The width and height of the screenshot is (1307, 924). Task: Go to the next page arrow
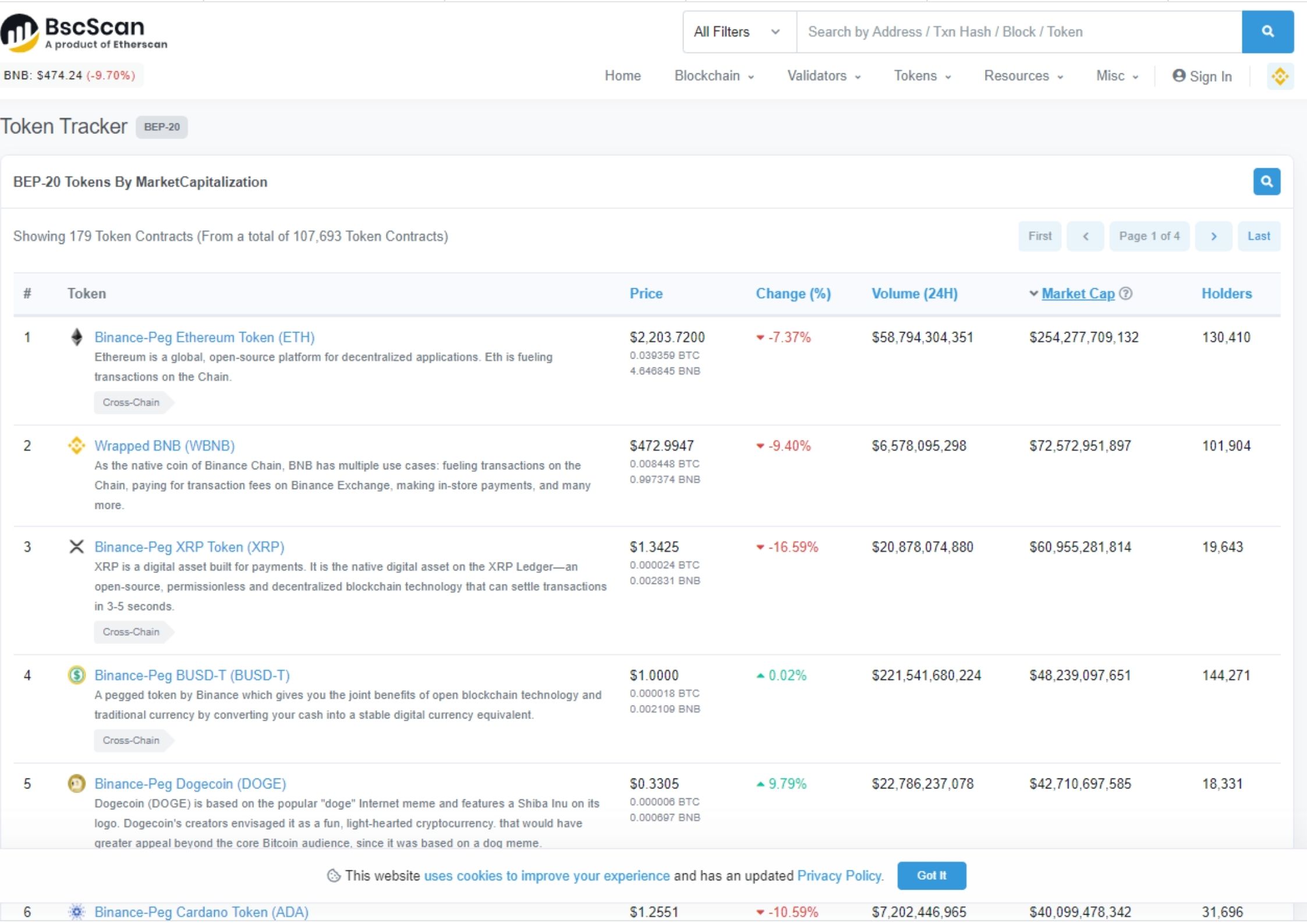click(1213, 236)
